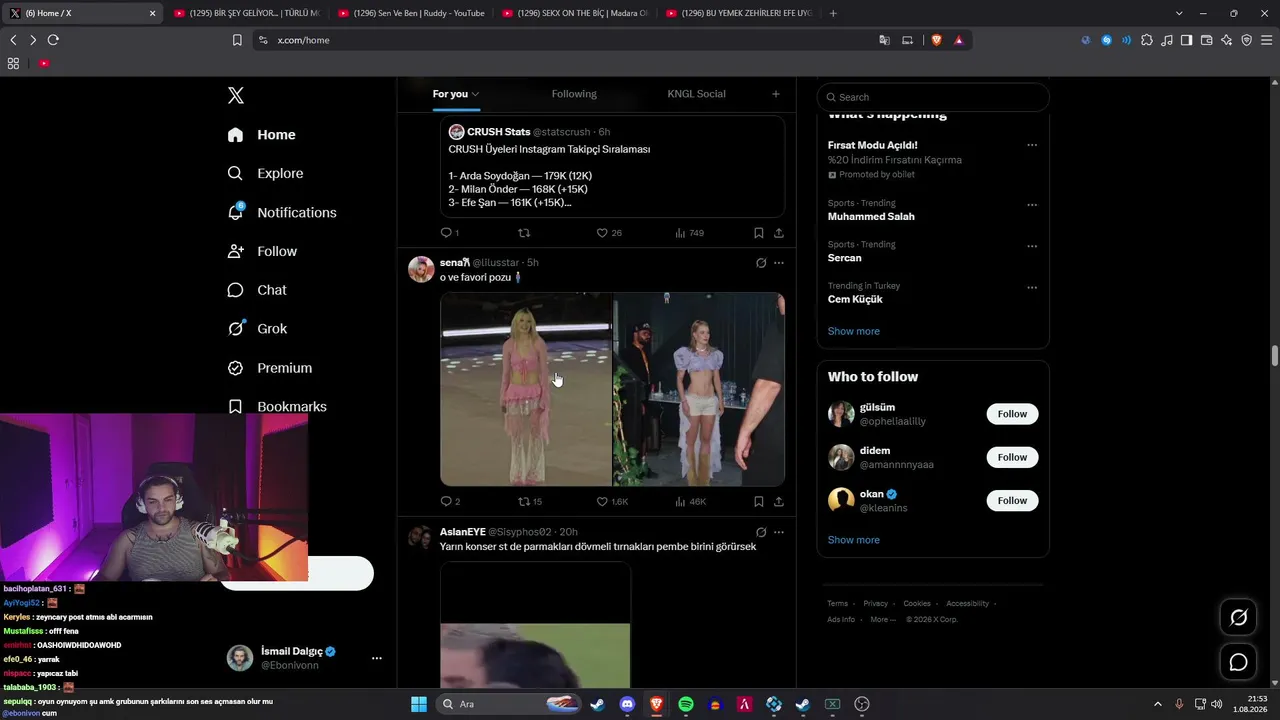The height and width of the screenshot is (720, 1280).
Task: Open AslanEYE's profile name link
Action: pyautogui.click(x=463, y=532)
